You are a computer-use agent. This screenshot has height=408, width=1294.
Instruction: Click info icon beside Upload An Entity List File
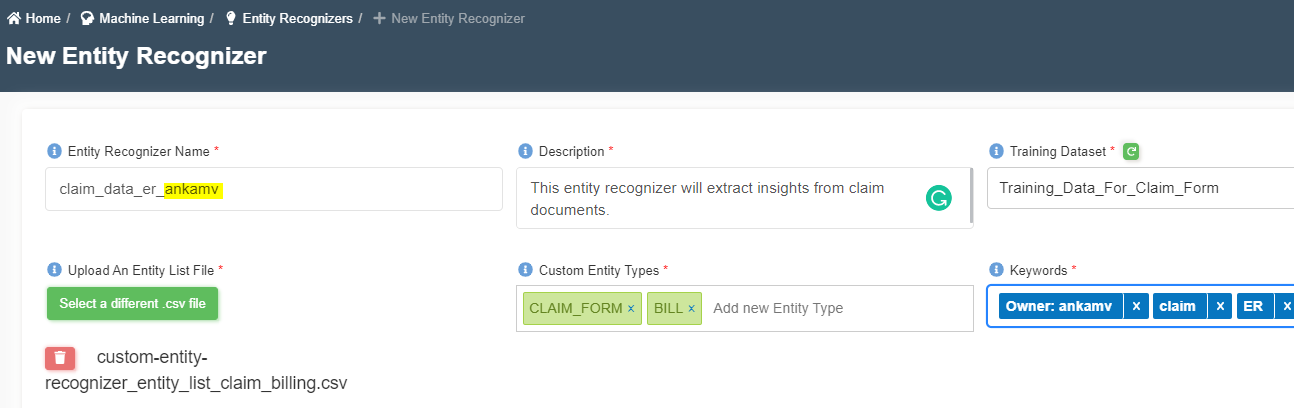point(54,270)
